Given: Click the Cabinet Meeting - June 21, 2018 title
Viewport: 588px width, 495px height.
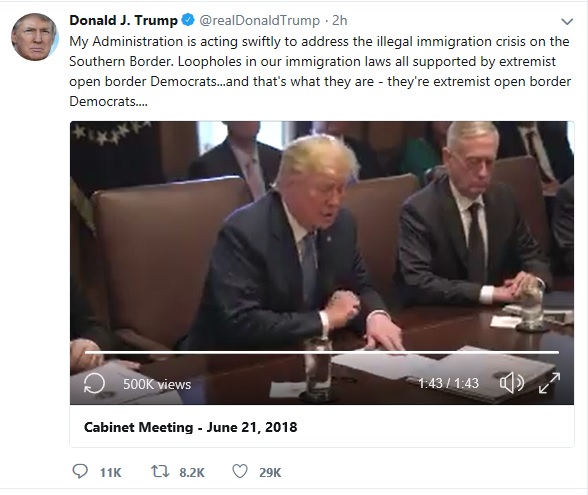Looking at the screenshot, I should click(x=190, y=427).
